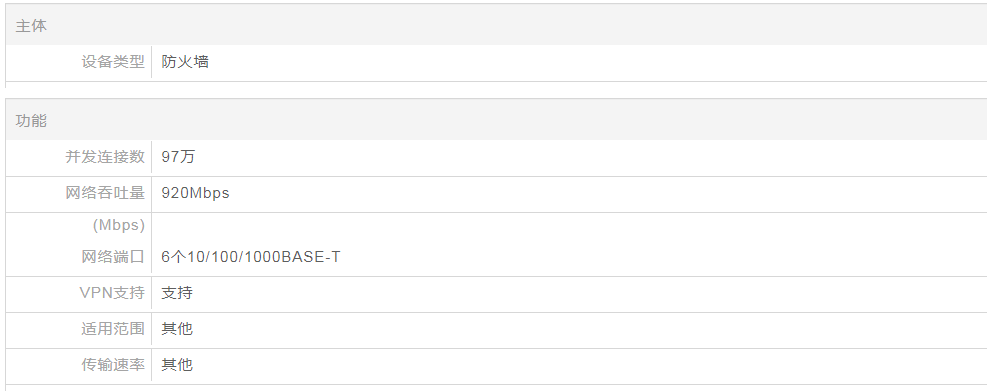Select the 网络吞吐量 label

[105, 193]
